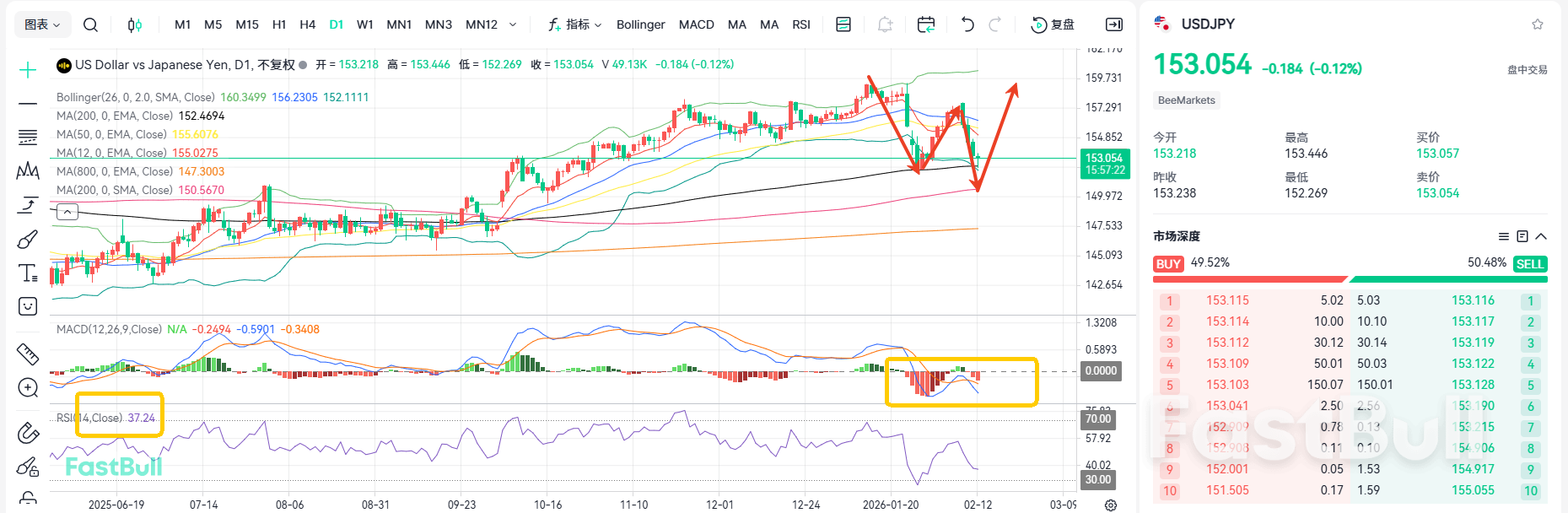Open the emoji sticker tool
The width and height of the screenshot is (1568, 513).
[x=28, y=306]
